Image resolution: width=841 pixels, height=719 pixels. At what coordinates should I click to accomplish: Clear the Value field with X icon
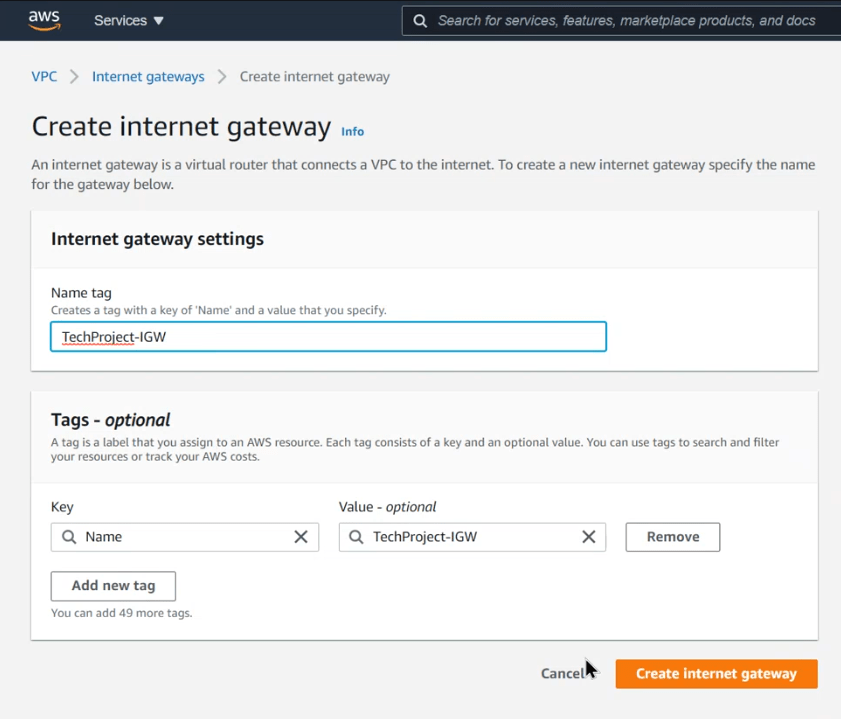pyautogui.click(x=588, y=537)
